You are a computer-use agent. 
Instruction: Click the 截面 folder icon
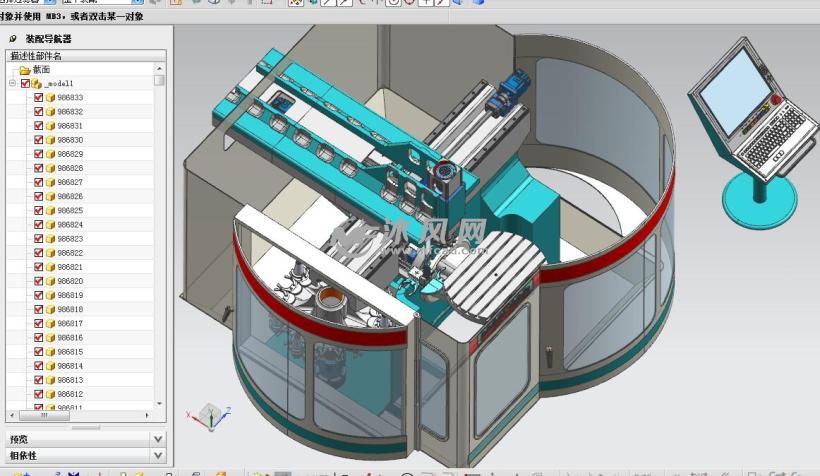pyautogui.click(x=25, y=70)
